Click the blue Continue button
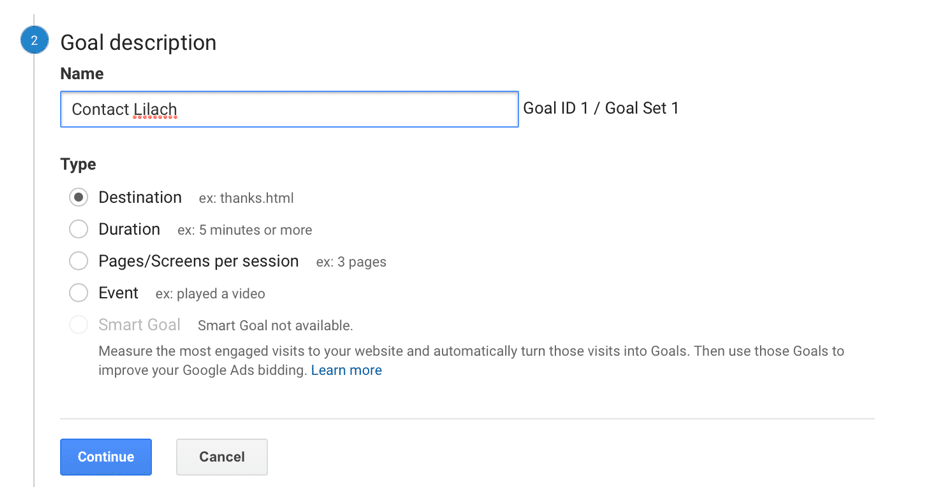 pyautogui.click(x=106, y=457)
